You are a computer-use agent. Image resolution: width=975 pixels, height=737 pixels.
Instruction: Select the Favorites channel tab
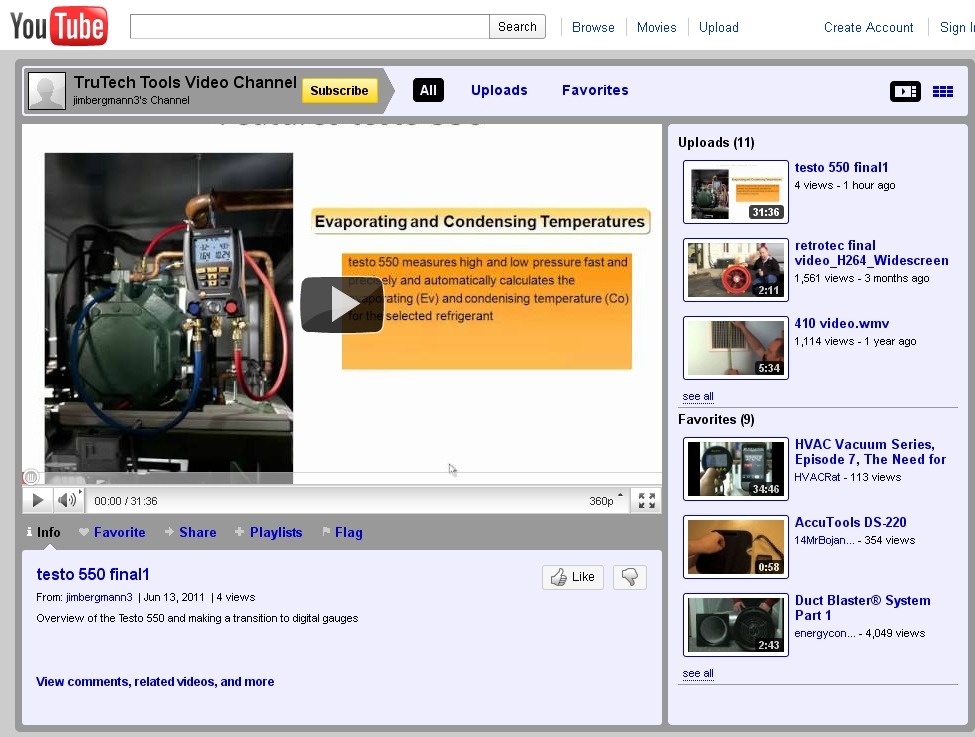595,90
